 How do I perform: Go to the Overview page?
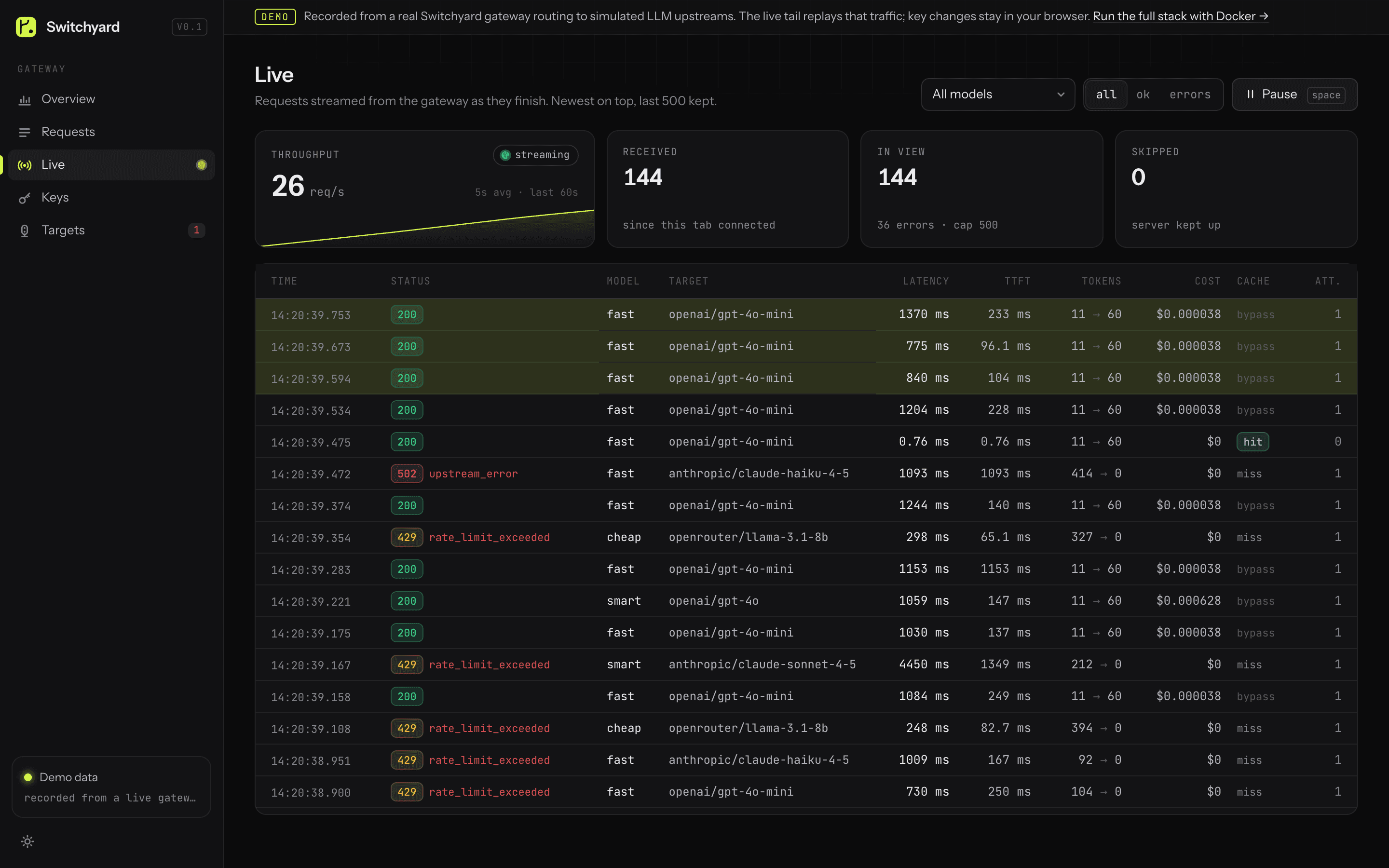click(111, 99)
